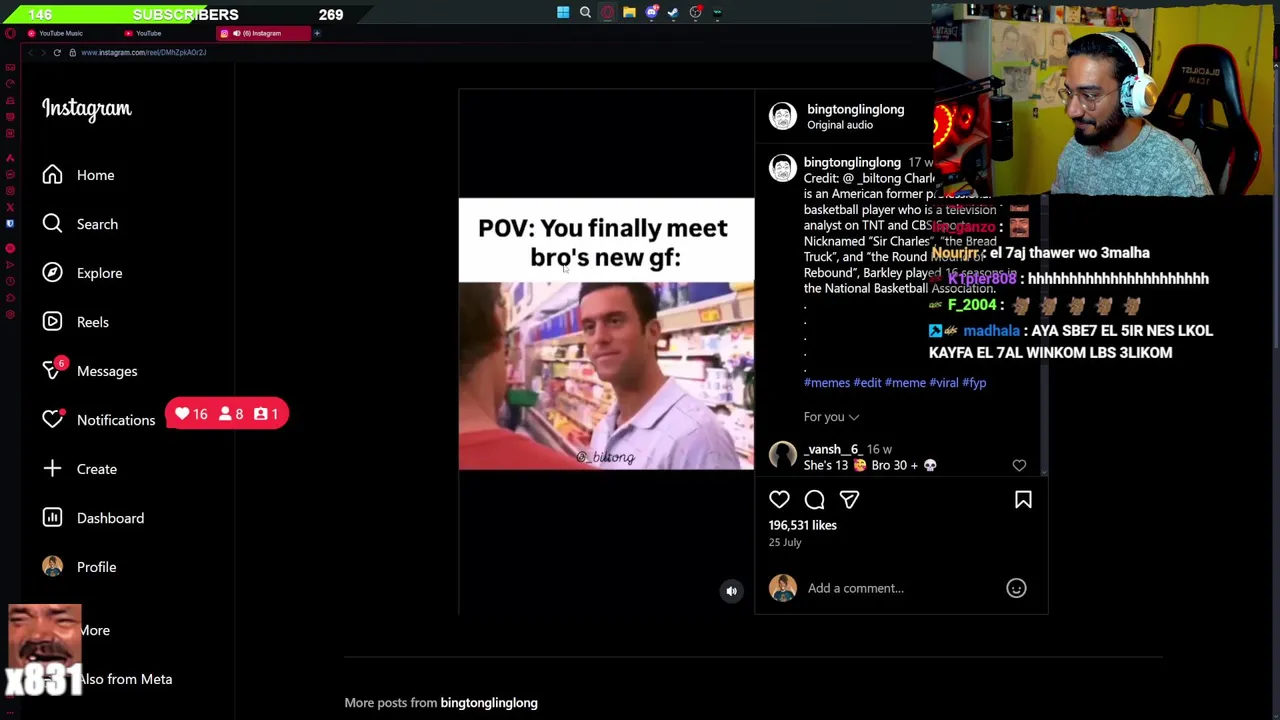Open Steam from taskbar

[673, 13]
